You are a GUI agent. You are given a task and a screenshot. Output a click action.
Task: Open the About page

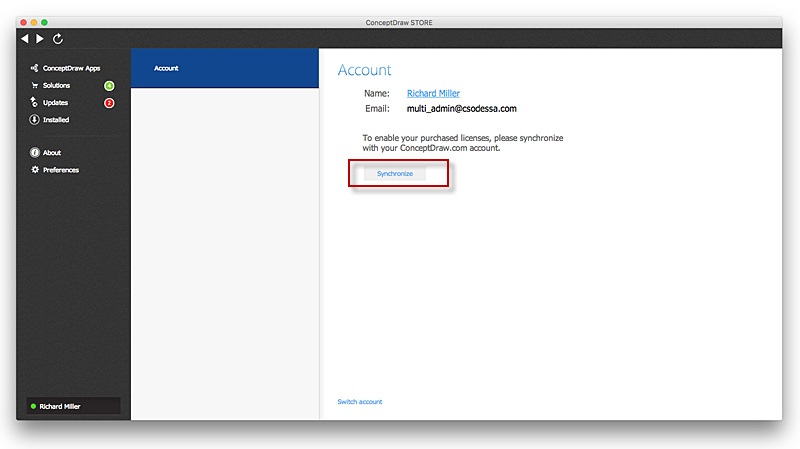pos(52,153)
